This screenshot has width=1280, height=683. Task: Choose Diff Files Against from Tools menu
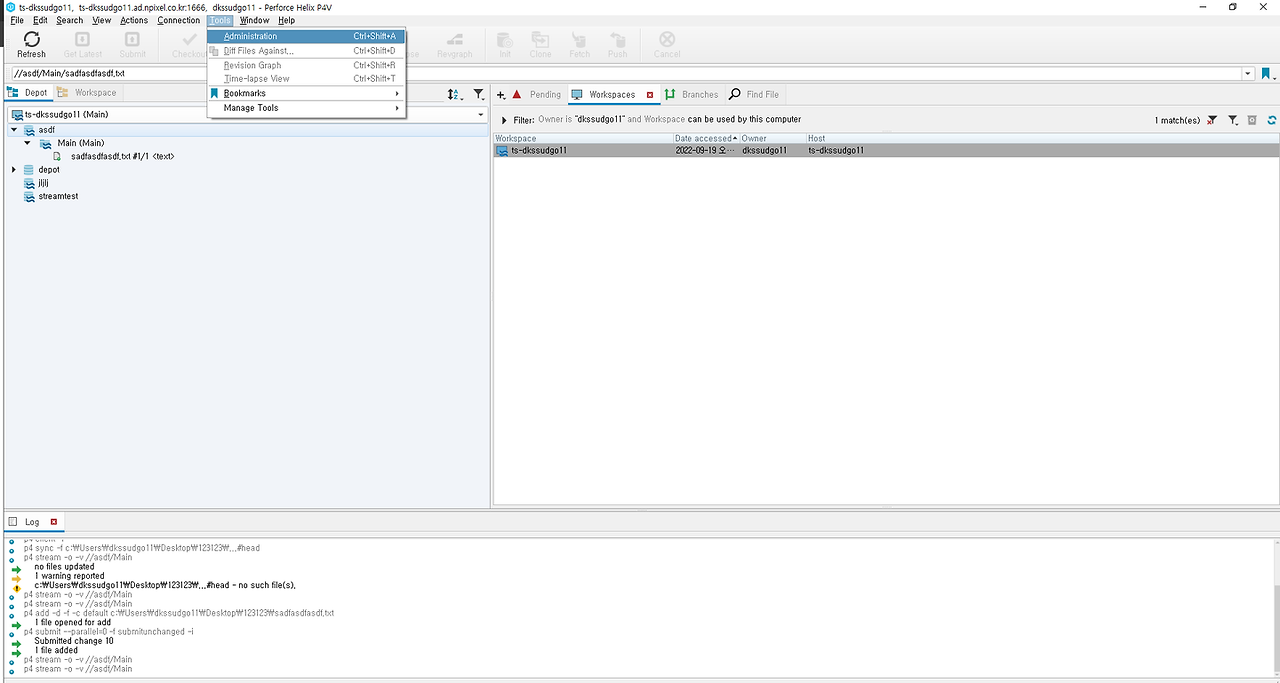[305, 50]
